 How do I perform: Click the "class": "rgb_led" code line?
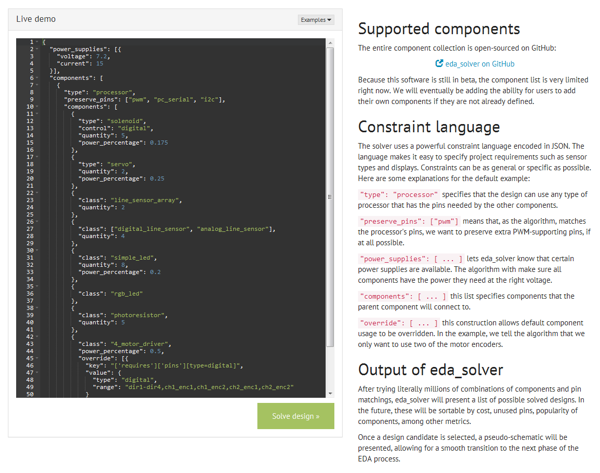pos(111,294)
